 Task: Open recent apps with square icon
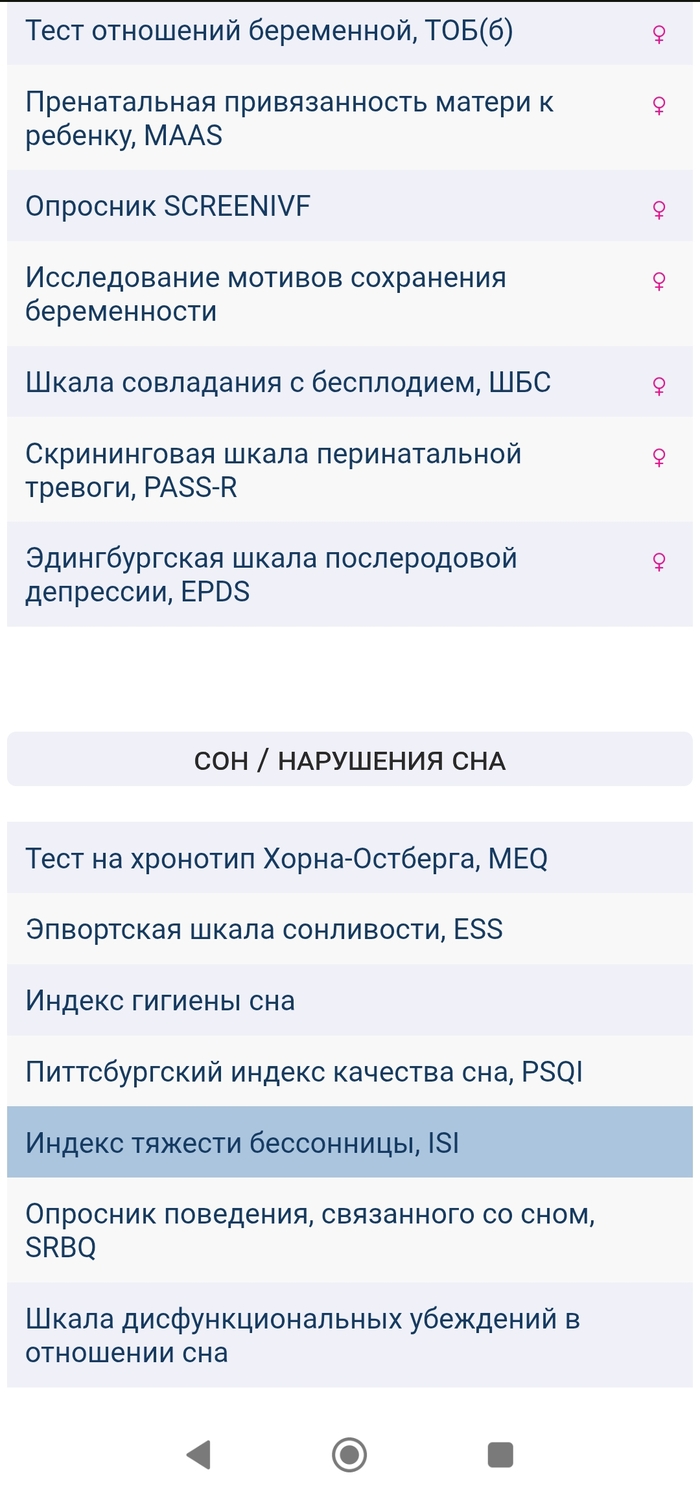pyautogui.click(x=500, y=1454)
